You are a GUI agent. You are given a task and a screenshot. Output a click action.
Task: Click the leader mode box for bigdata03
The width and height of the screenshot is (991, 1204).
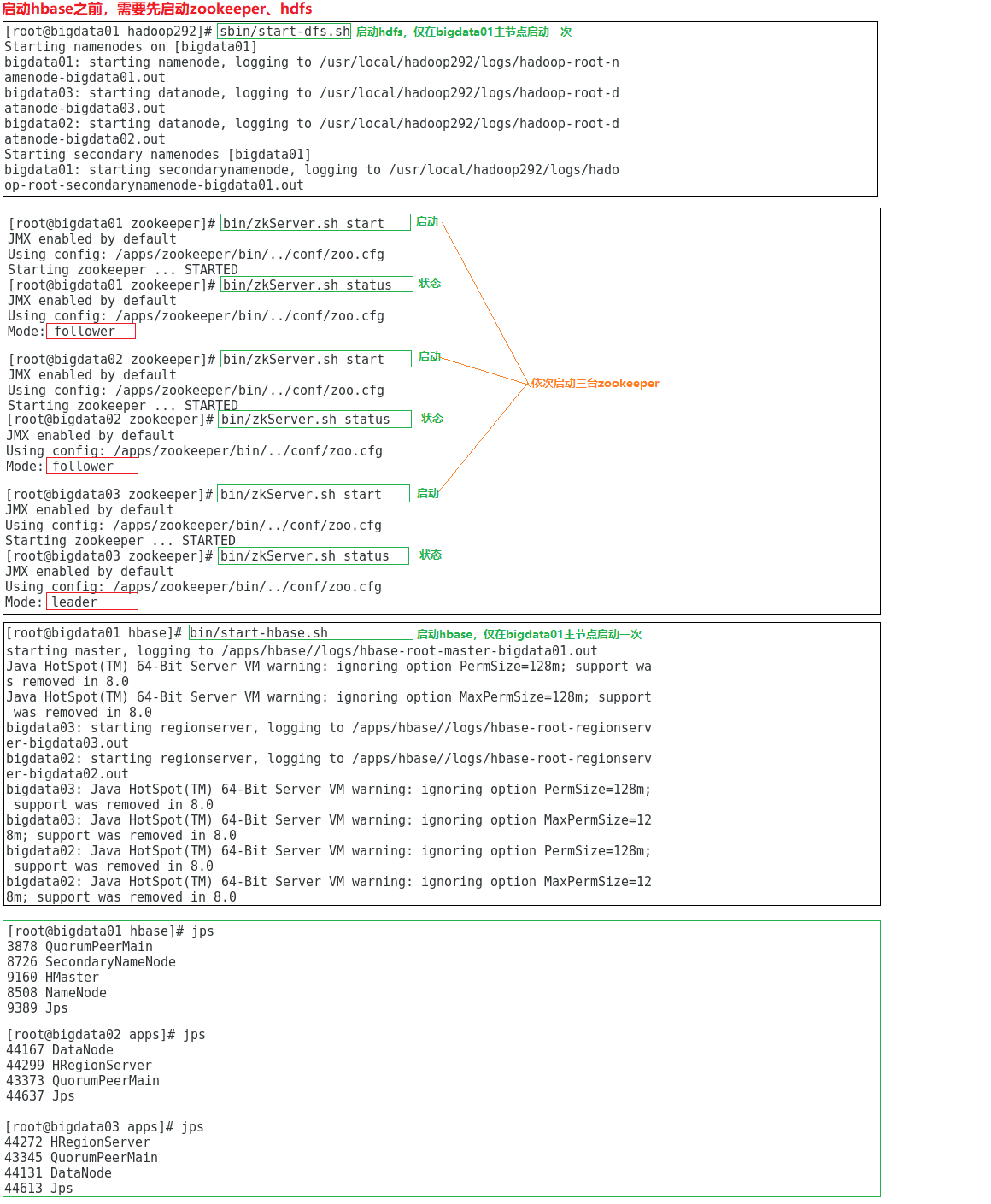91,602
